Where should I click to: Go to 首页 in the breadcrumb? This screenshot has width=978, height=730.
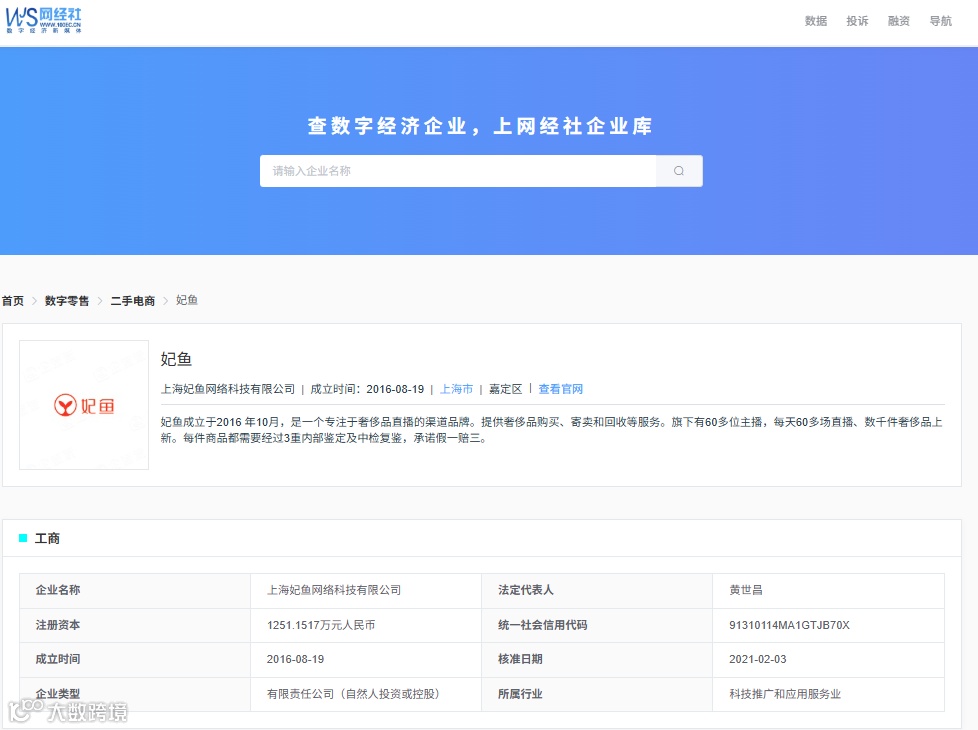pyautogui.click(x=12, y=301)
